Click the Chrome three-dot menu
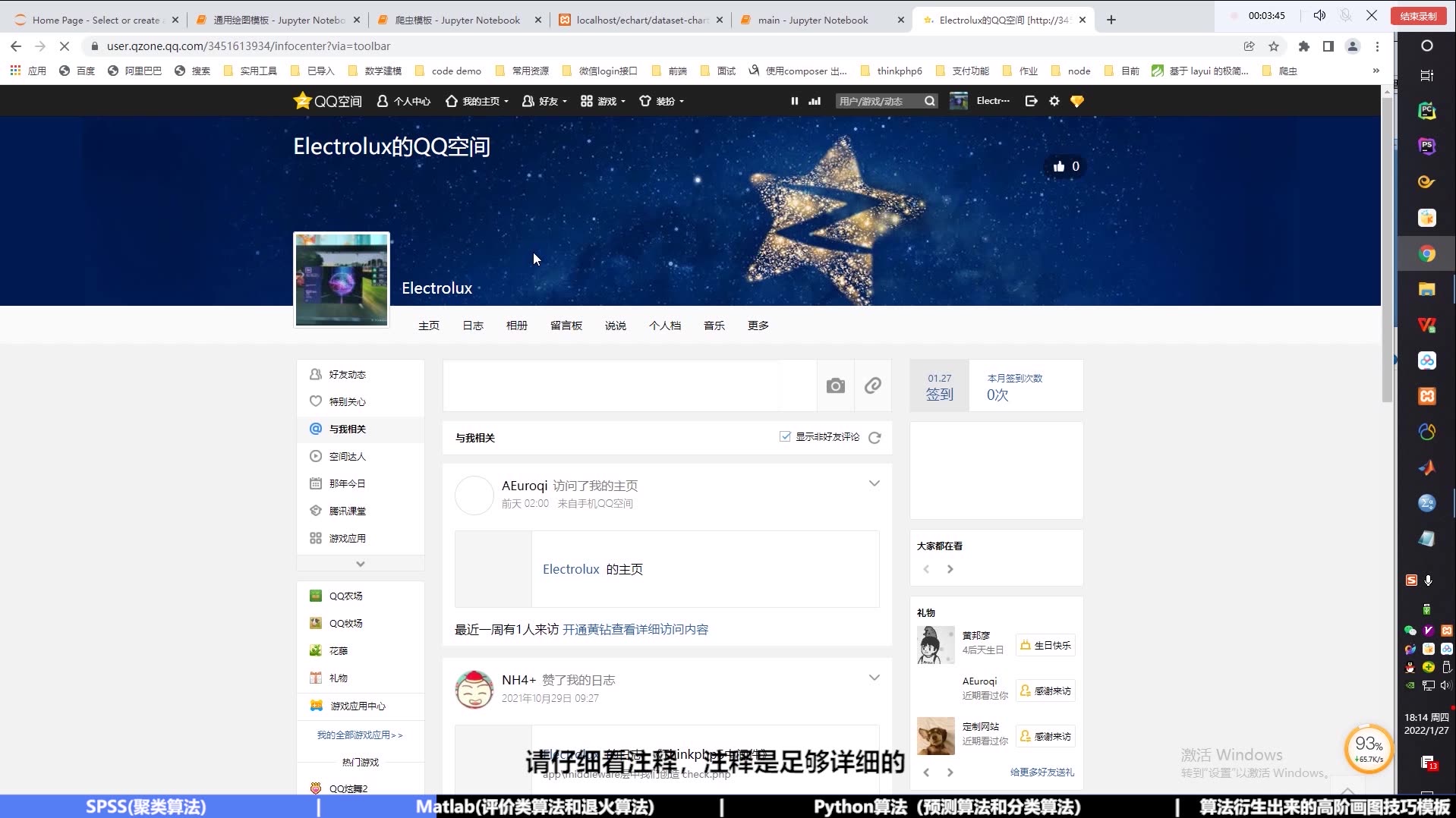This screenshot has width=1456, height=818. click(x=1377, y=46)
